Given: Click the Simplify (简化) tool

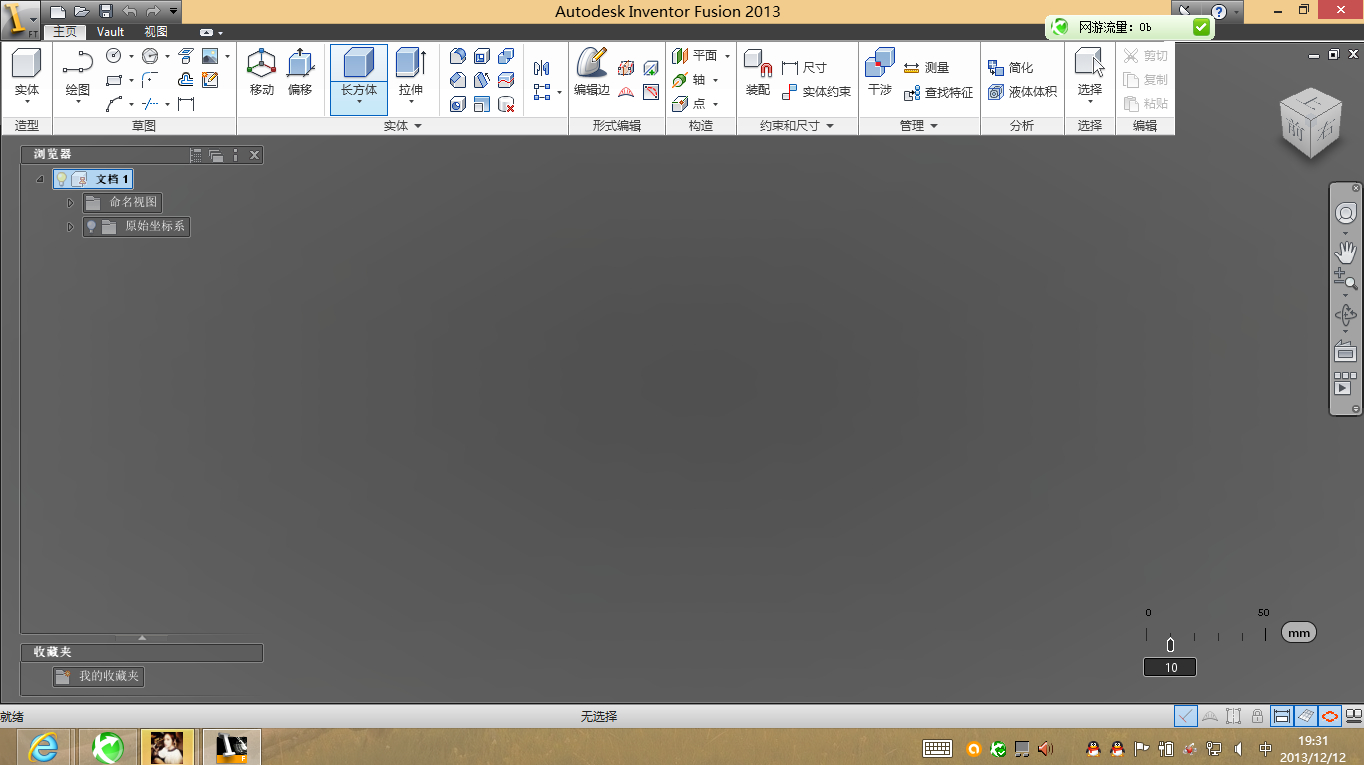Looking at the screenshot, I should pyautogui.click(x=1011, y=68).
